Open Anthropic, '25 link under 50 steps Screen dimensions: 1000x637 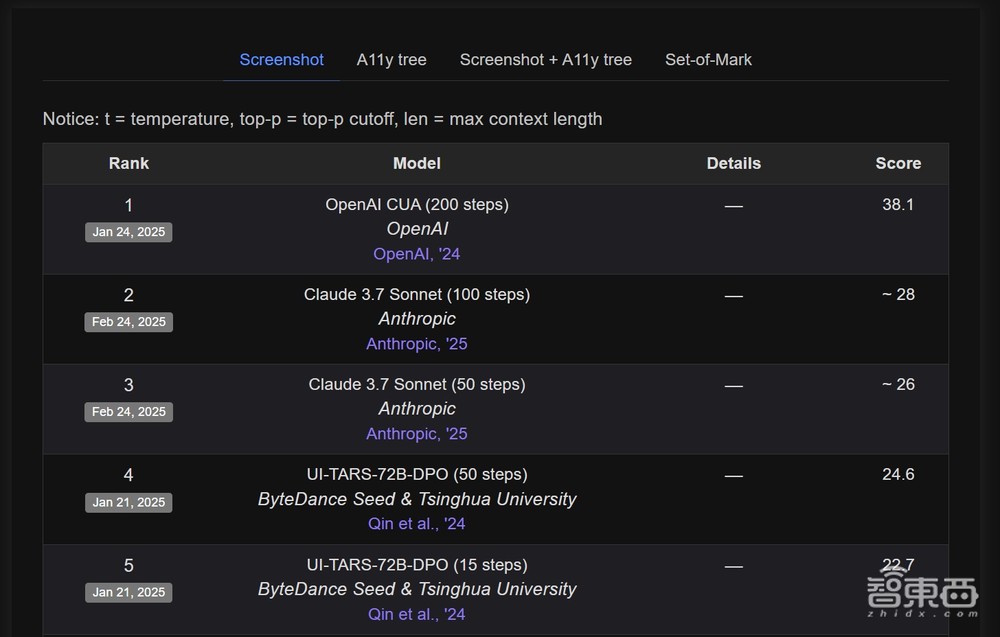point(416,434)
